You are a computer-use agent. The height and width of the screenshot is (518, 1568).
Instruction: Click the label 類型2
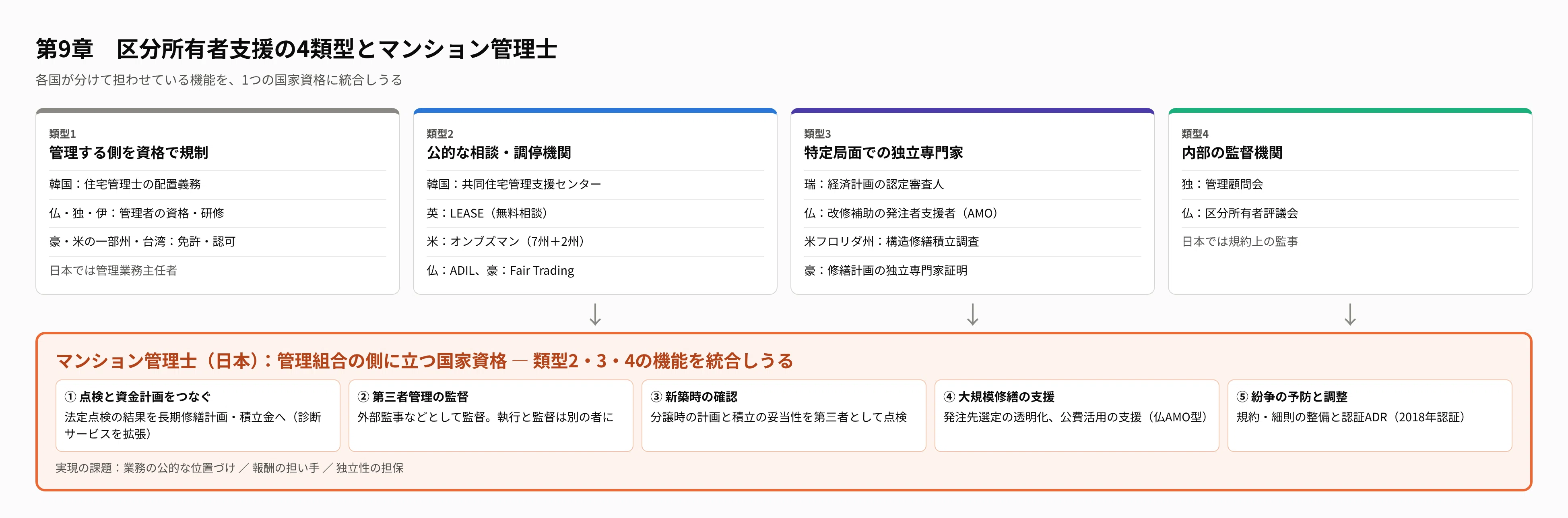pos(439,133)
